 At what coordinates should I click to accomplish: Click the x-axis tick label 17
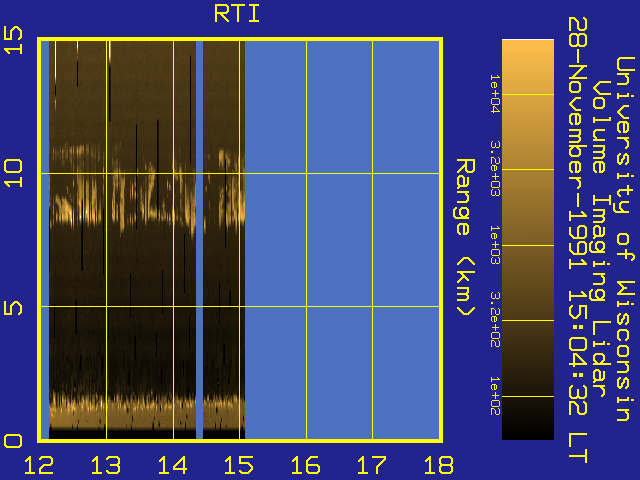pyautogui.click(x=372, y=465)
